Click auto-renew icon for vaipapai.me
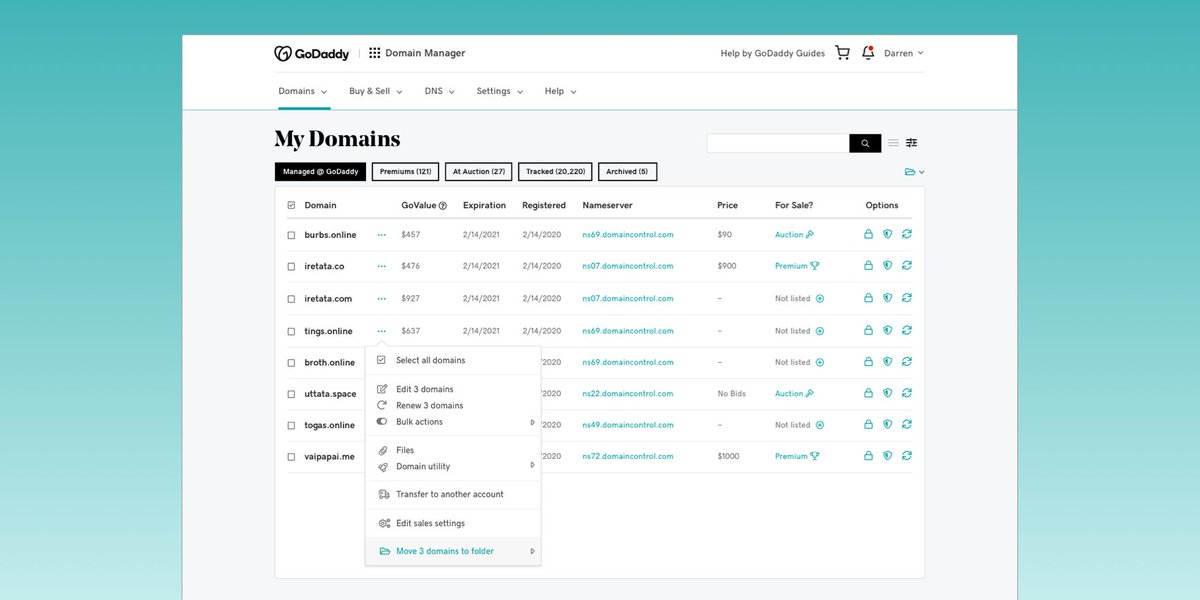The width and height of the screenshot is (1200, 600). coord(906,456)
